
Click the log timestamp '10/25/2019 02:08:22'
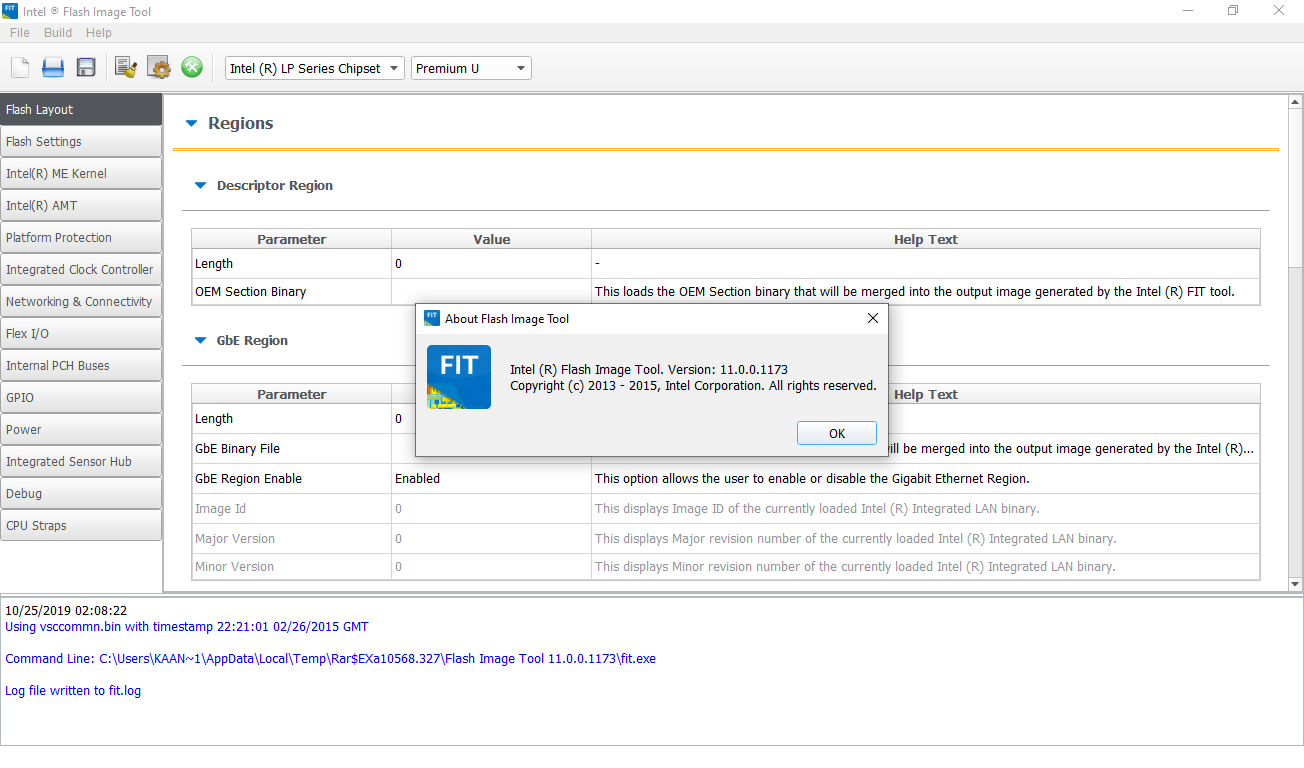tap(66, 611)
